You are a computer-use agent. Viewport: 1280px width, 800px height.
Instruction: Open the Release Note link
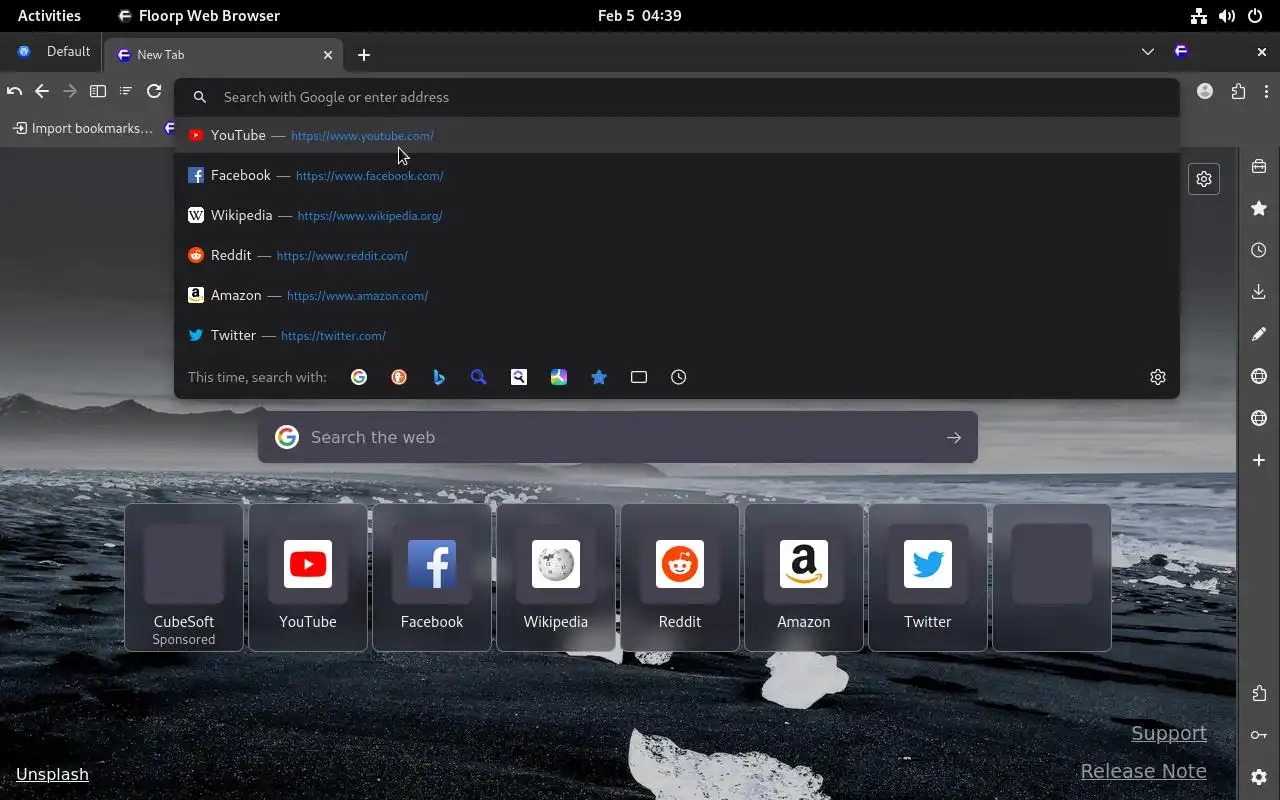click(x=1144, y=771)
